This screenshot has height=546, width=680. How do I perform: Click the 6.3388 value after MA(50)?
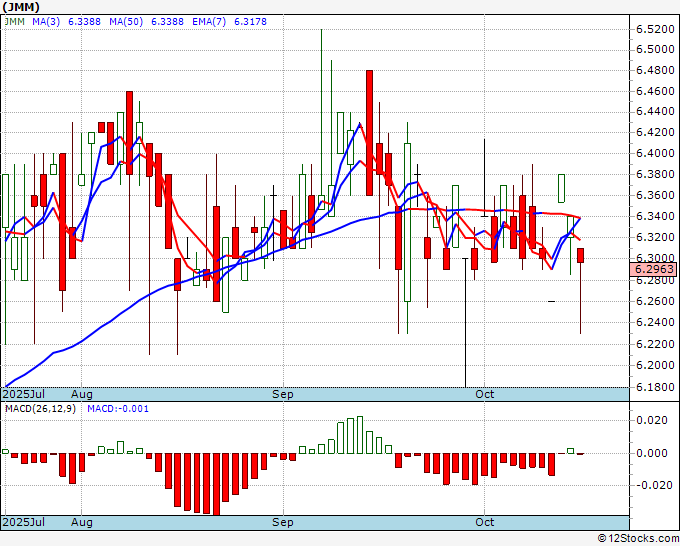click(x=167, y=22)
